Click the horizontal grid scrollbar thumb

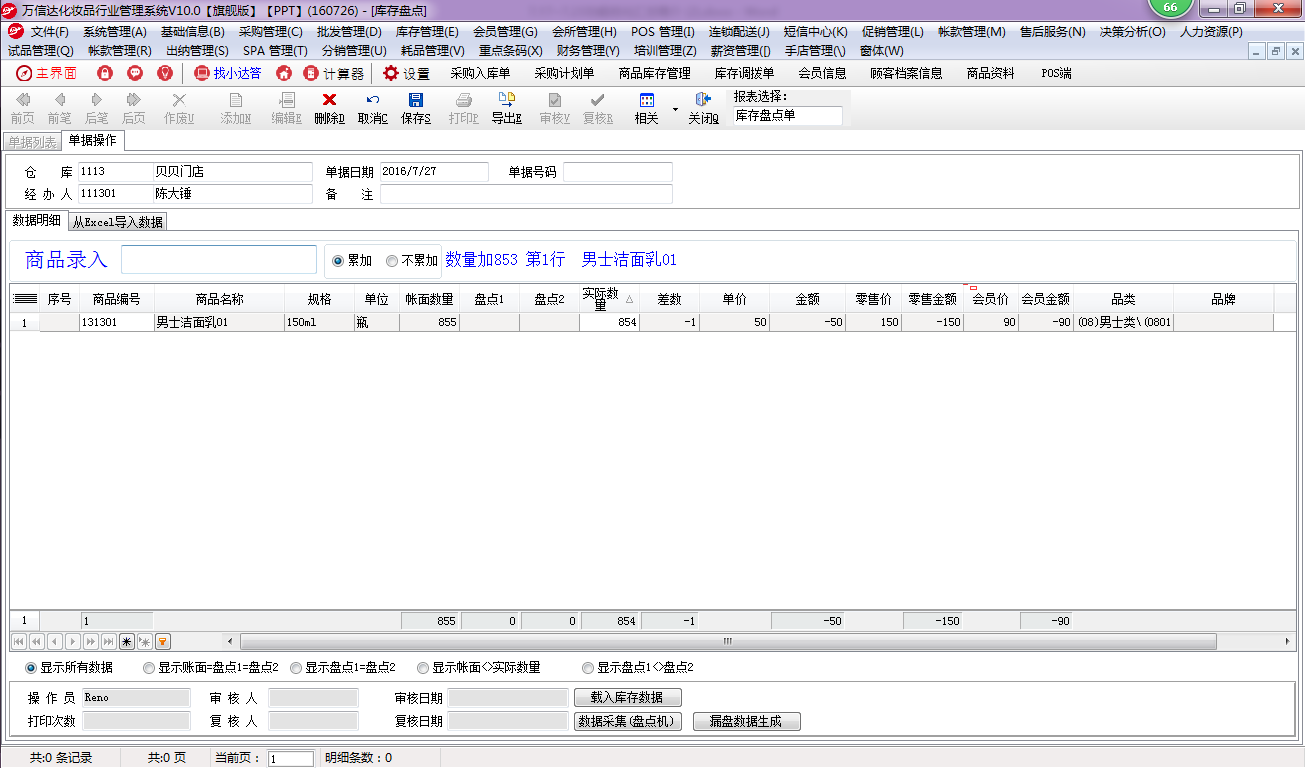[x=728, y=641]
